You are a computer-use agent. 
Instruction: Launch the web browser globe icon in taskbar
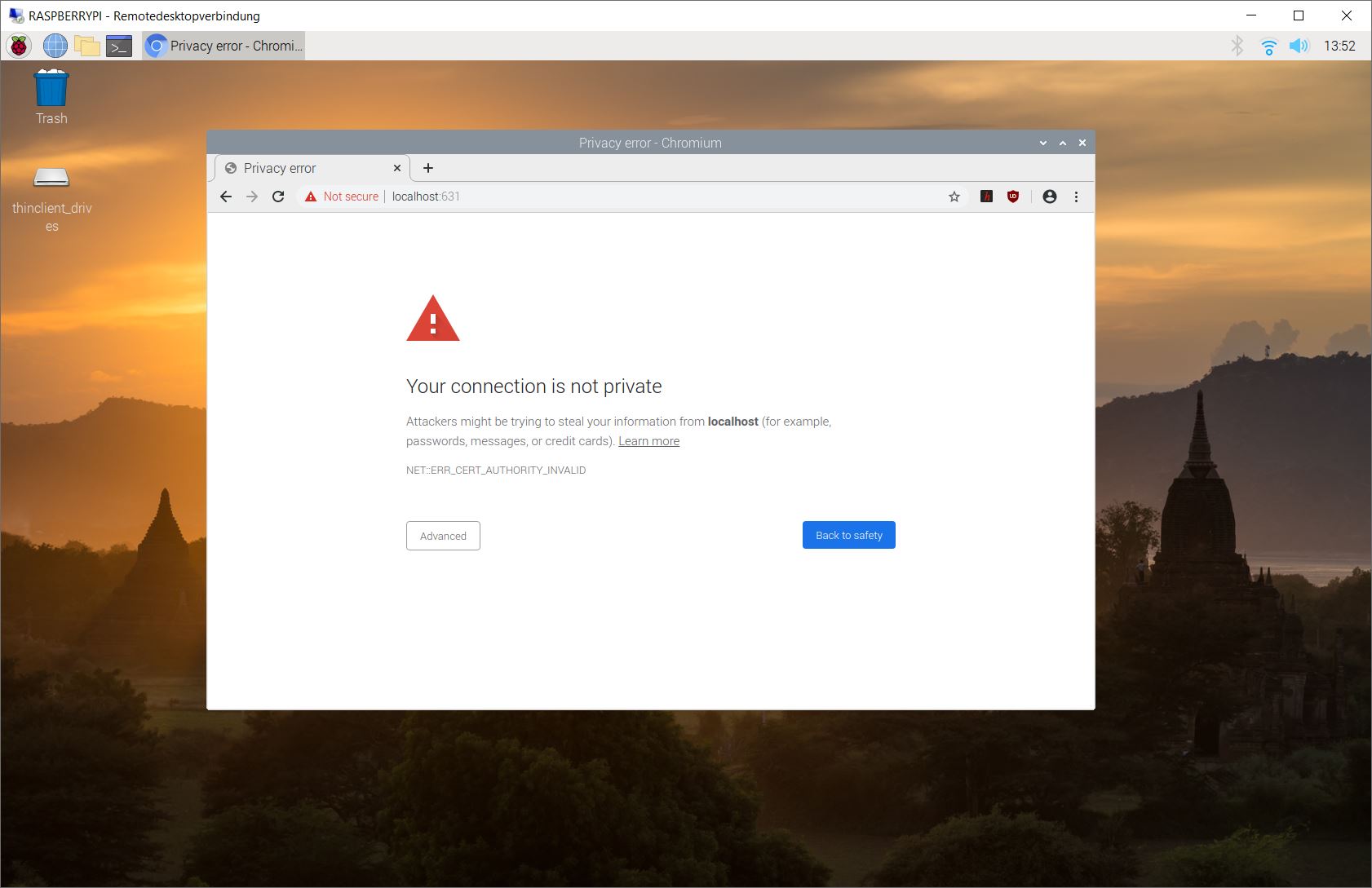click(55, 46)
